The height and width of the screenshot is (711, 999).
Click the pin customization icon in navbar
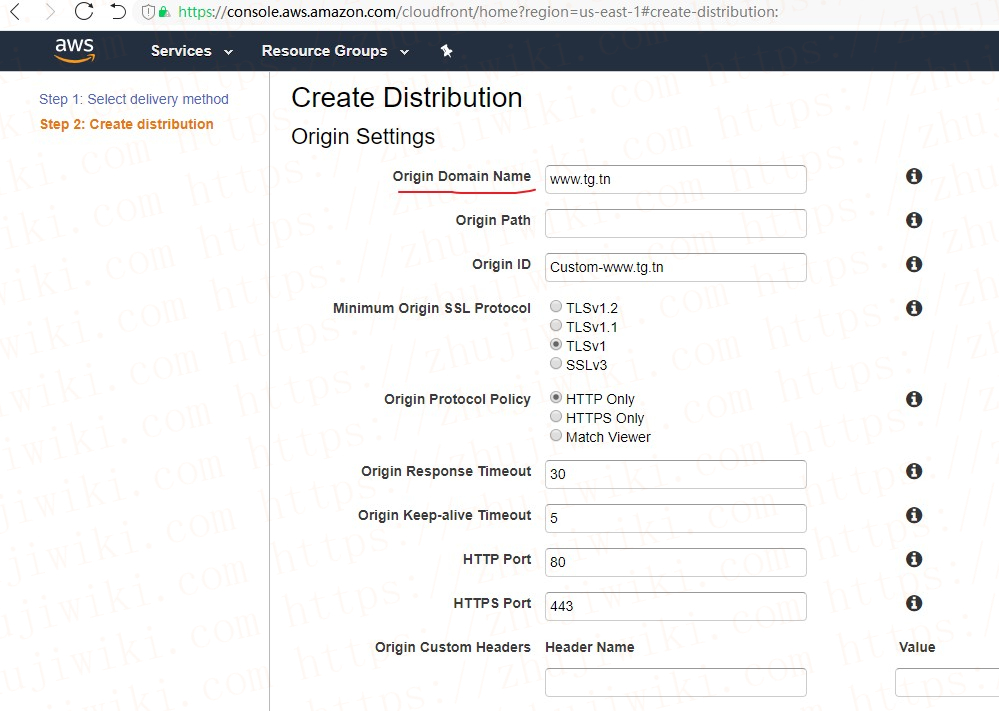pos(446,50)
